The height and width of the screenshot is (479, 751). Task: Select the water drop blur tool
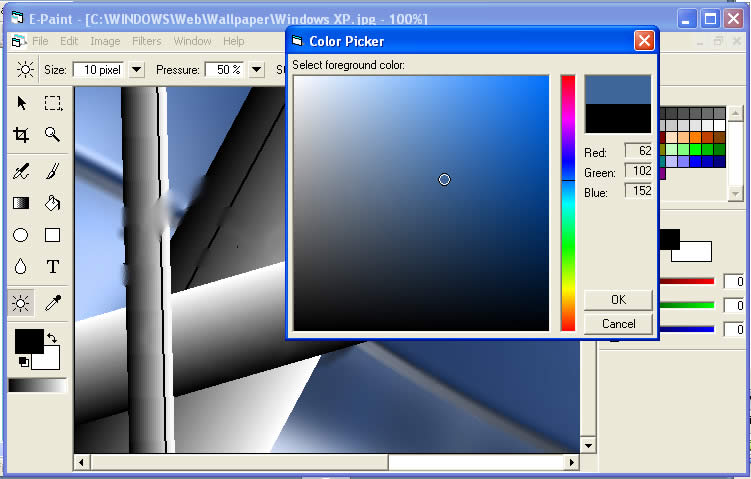(x=21, y=266)
